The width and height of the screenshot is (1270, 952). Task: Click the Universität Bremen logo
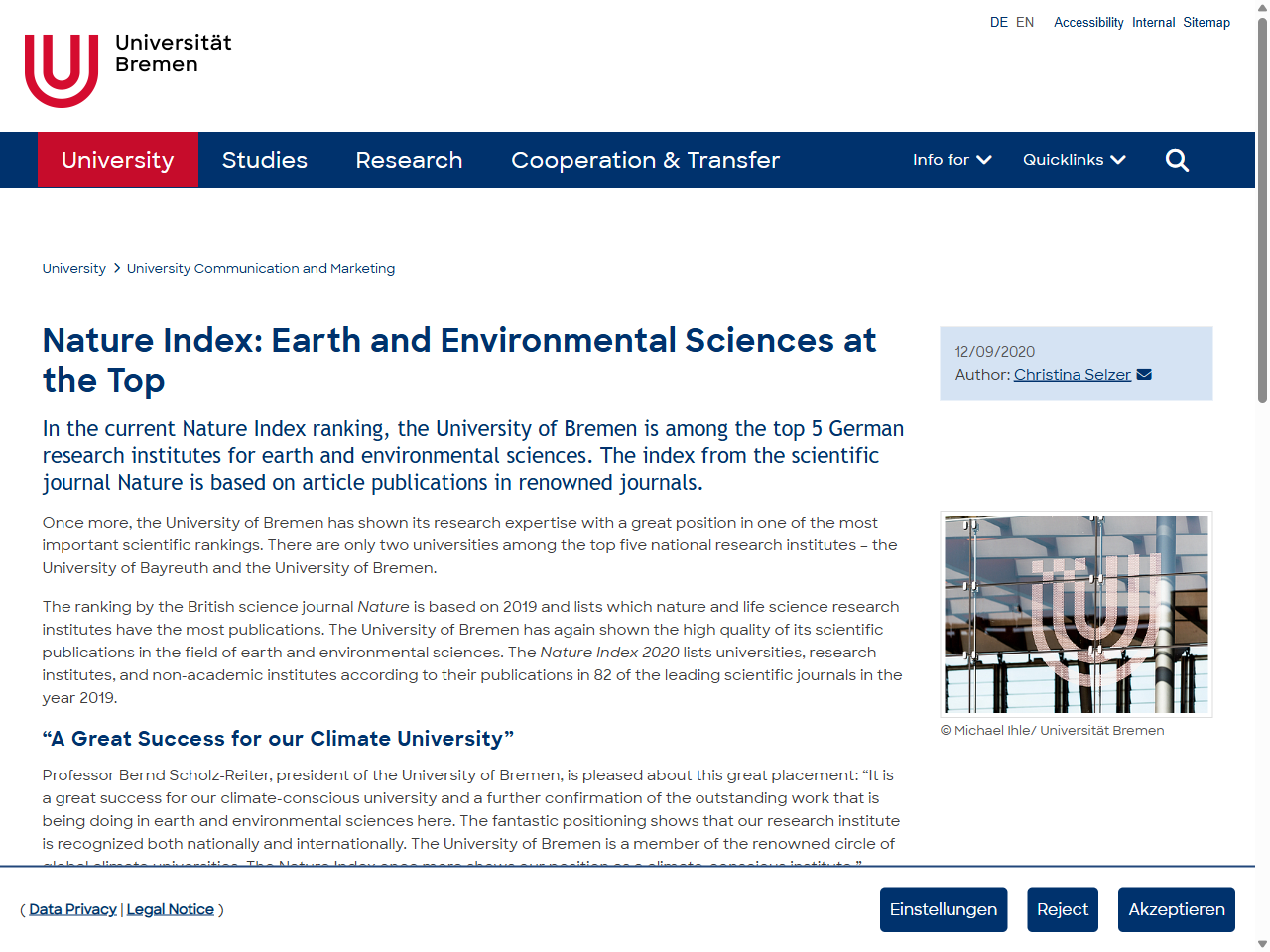(128, 69)
